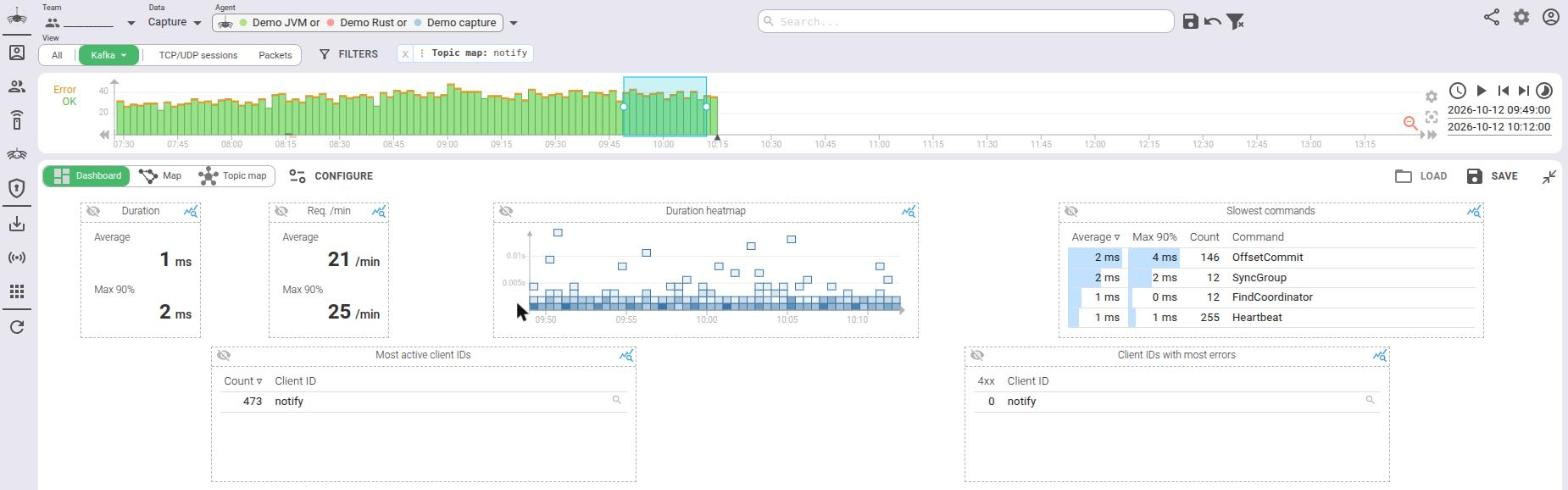Screen dimensions: 1568x490
Task: Open the FILTERS panel
Action: [348, 54]
